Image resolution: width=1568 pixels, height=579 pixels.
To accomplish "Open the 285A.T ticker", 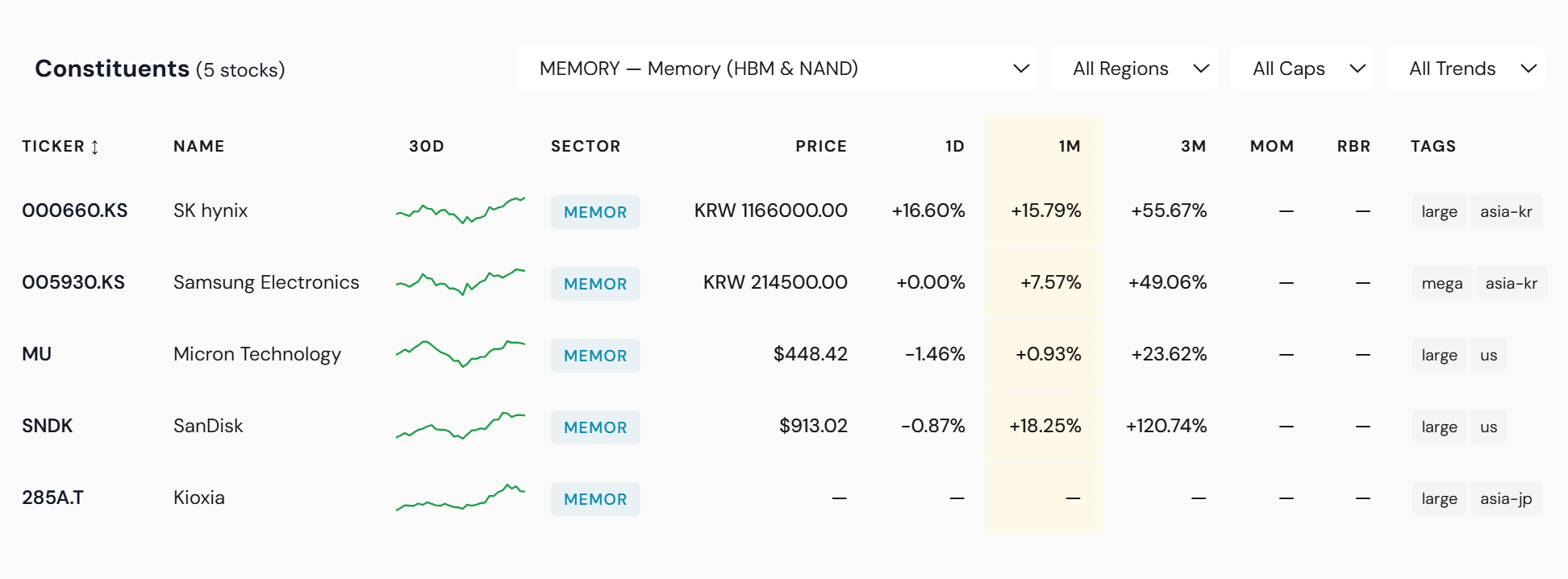I will click(52, 498).
